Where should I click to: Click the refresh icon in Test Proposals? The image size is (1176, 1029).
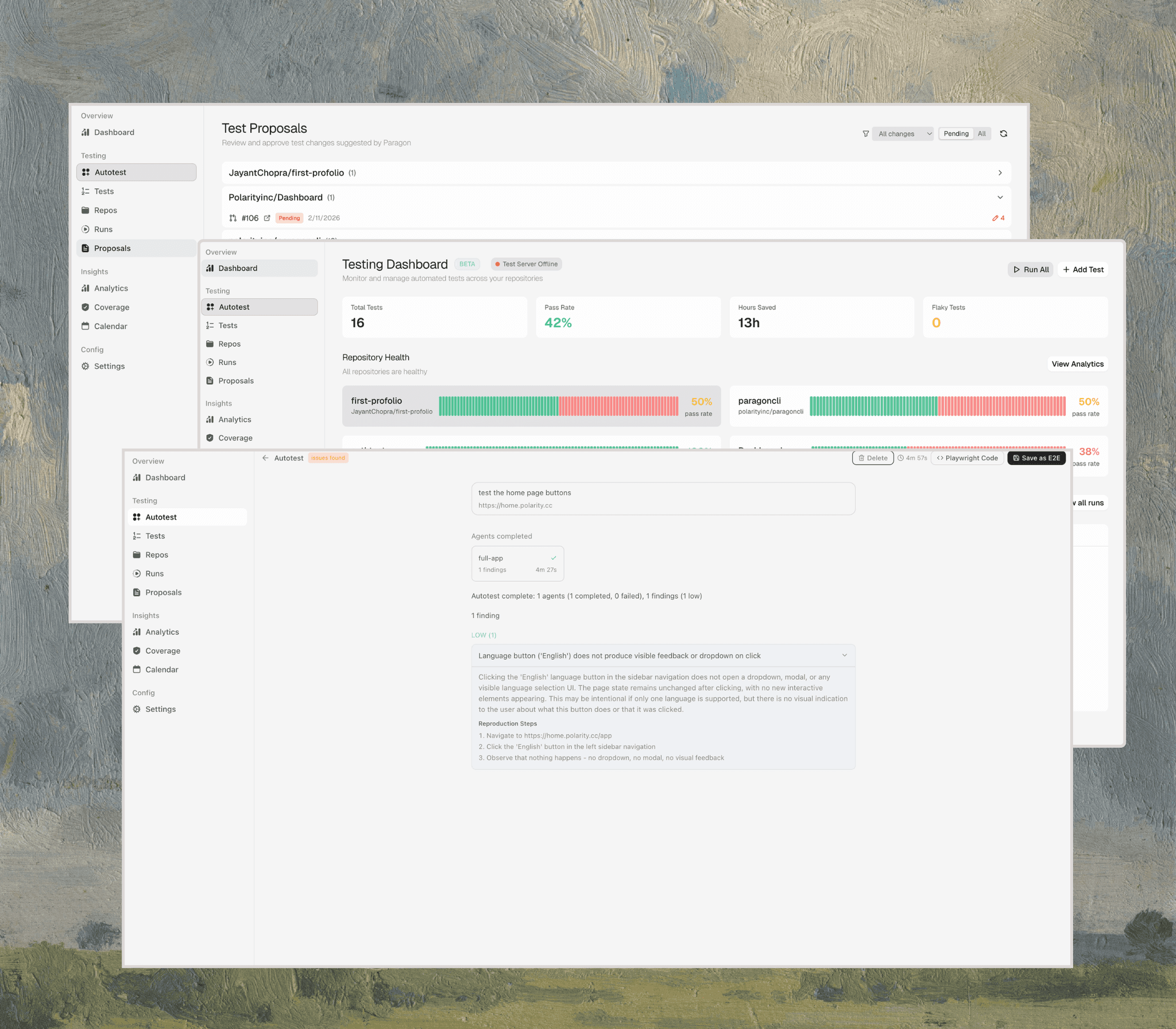tap(1003, 134)
